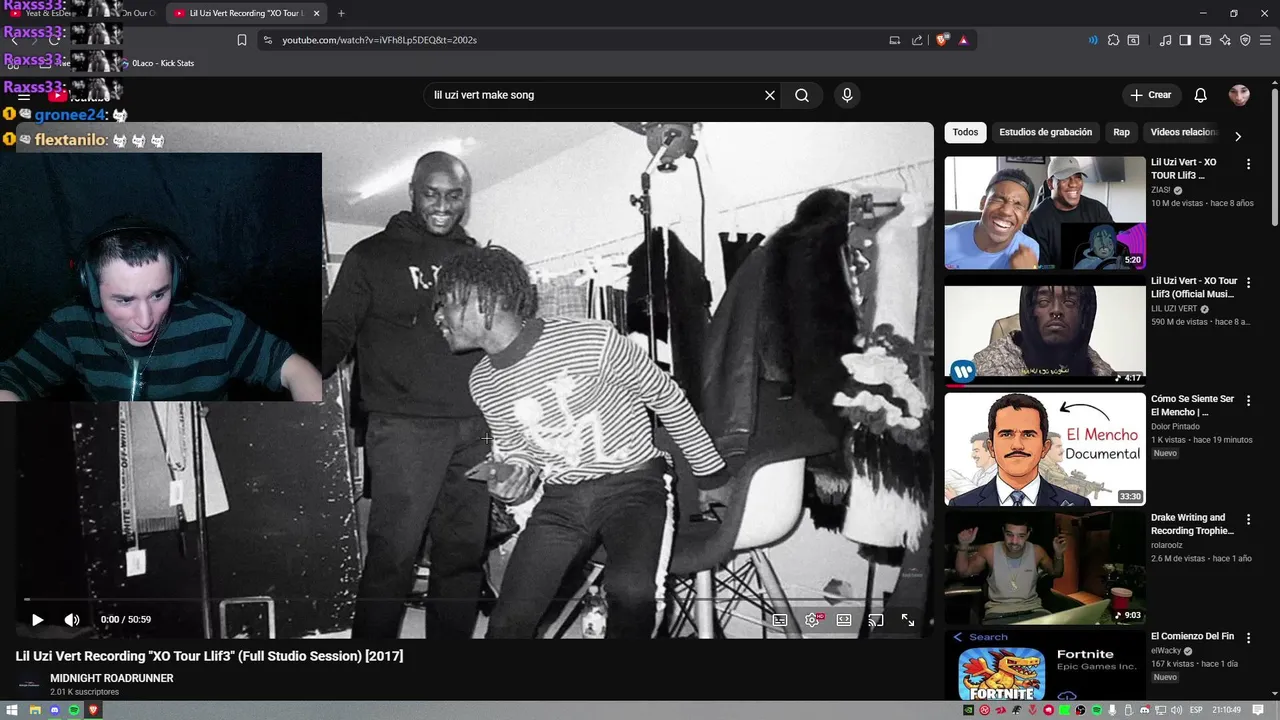This screenshot has width=1280, height=720.
Task: Toggle subtitles in the video player
Action: click(780, 620)
